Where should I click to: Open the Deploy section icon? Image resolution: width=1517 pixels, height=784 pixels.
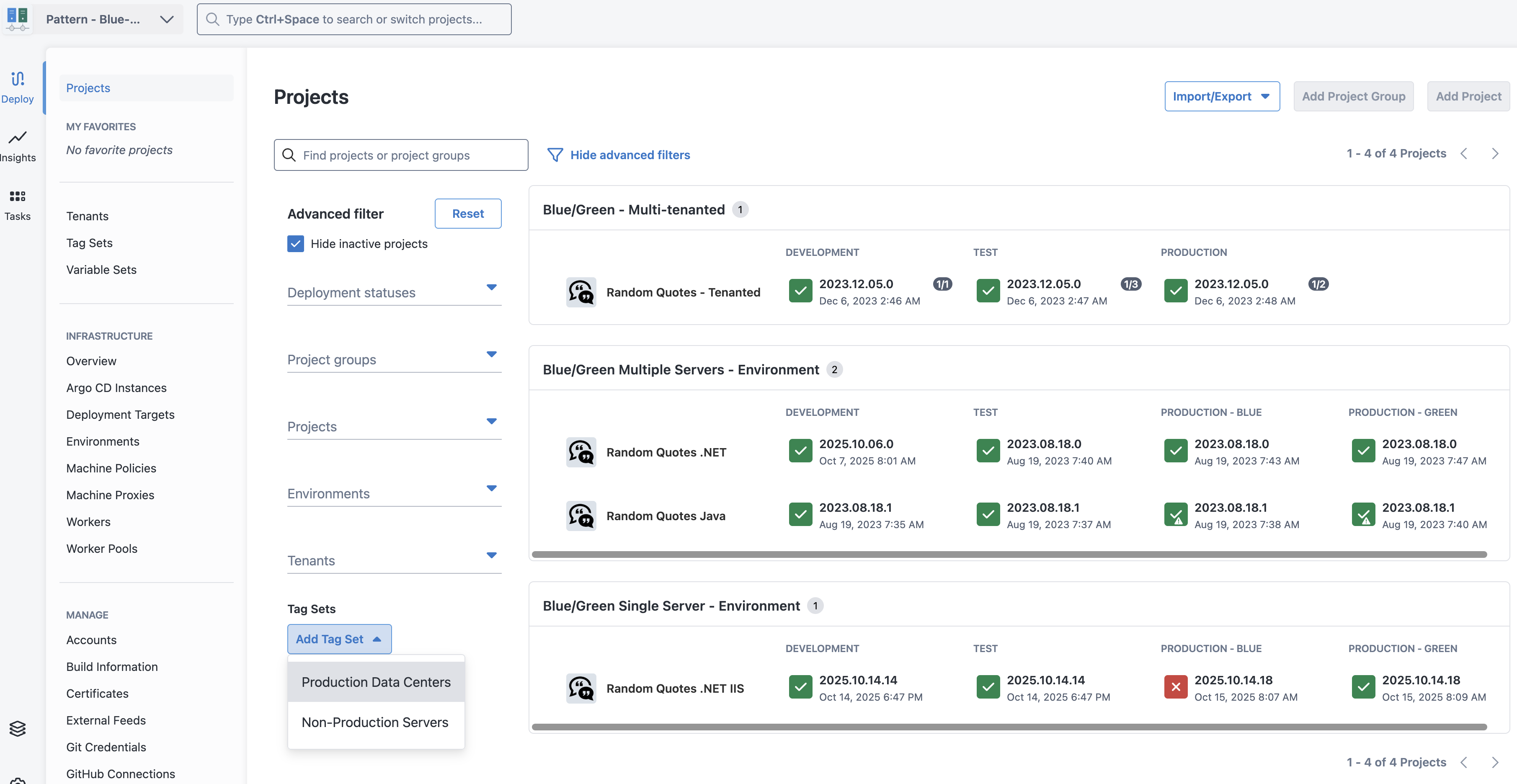18,78
